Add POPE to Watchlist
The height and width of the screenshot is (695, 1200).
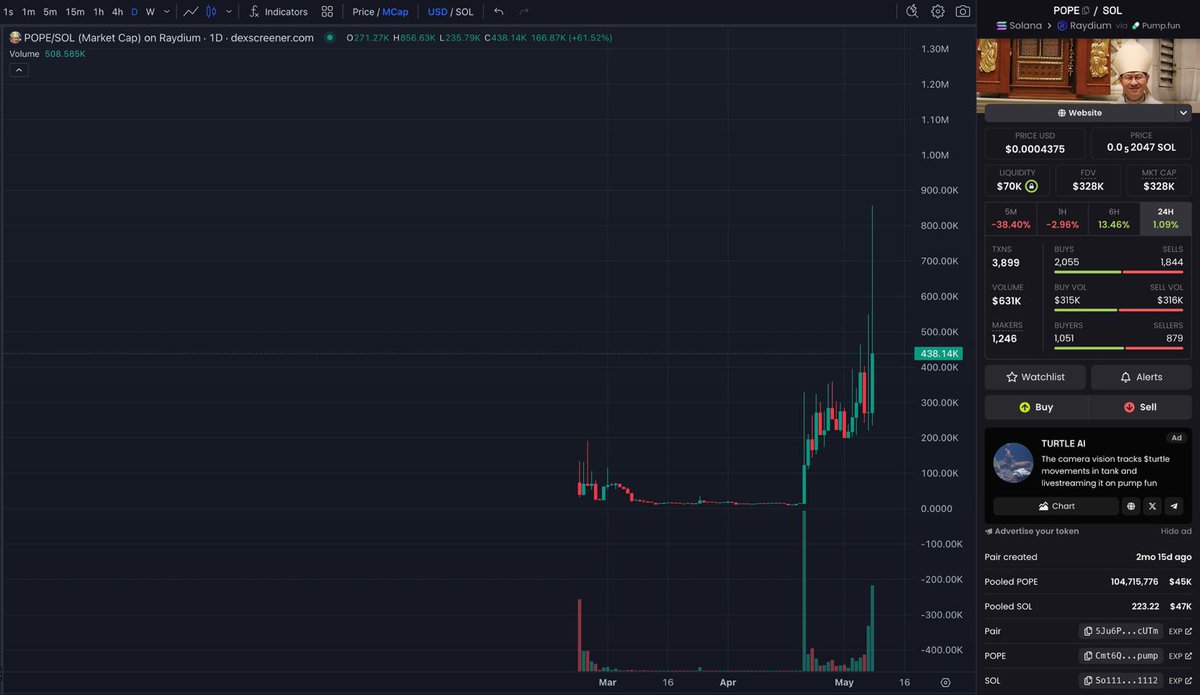(x=1035, y=377)
